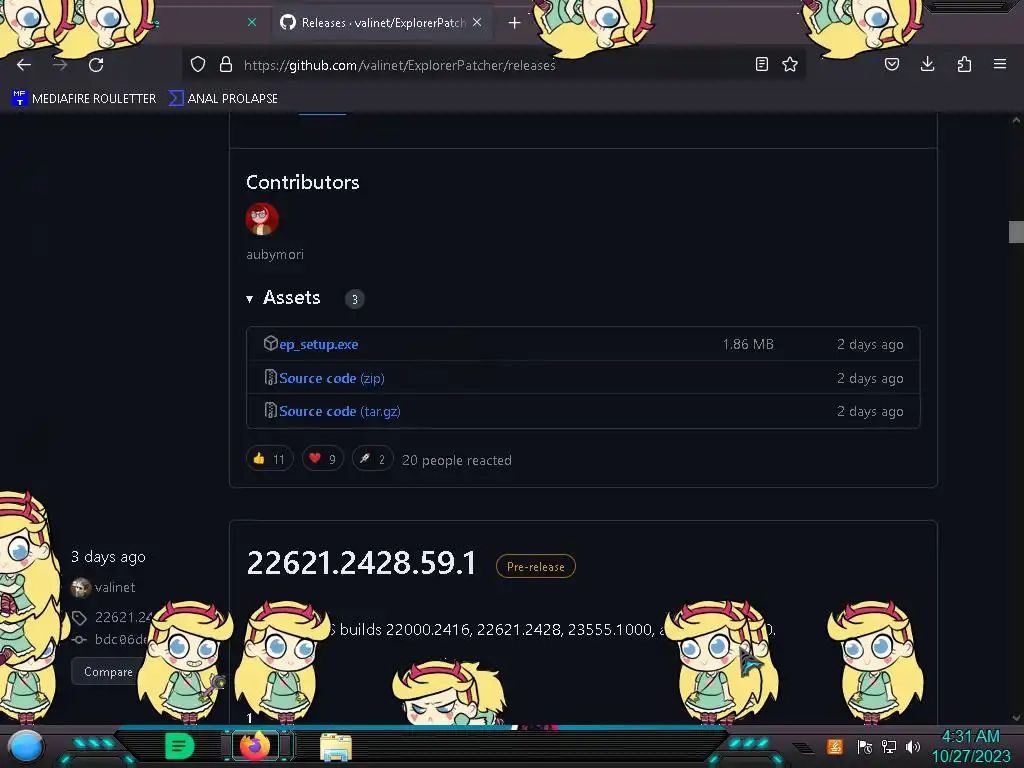Open File Explorer from the taskbar
Viewport: 1024px width, 768px height.
(336, 746)
